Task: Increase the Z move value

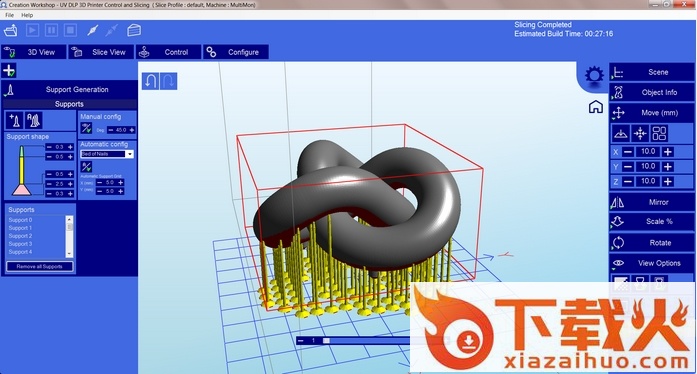Action: click(x=668, y=181)
